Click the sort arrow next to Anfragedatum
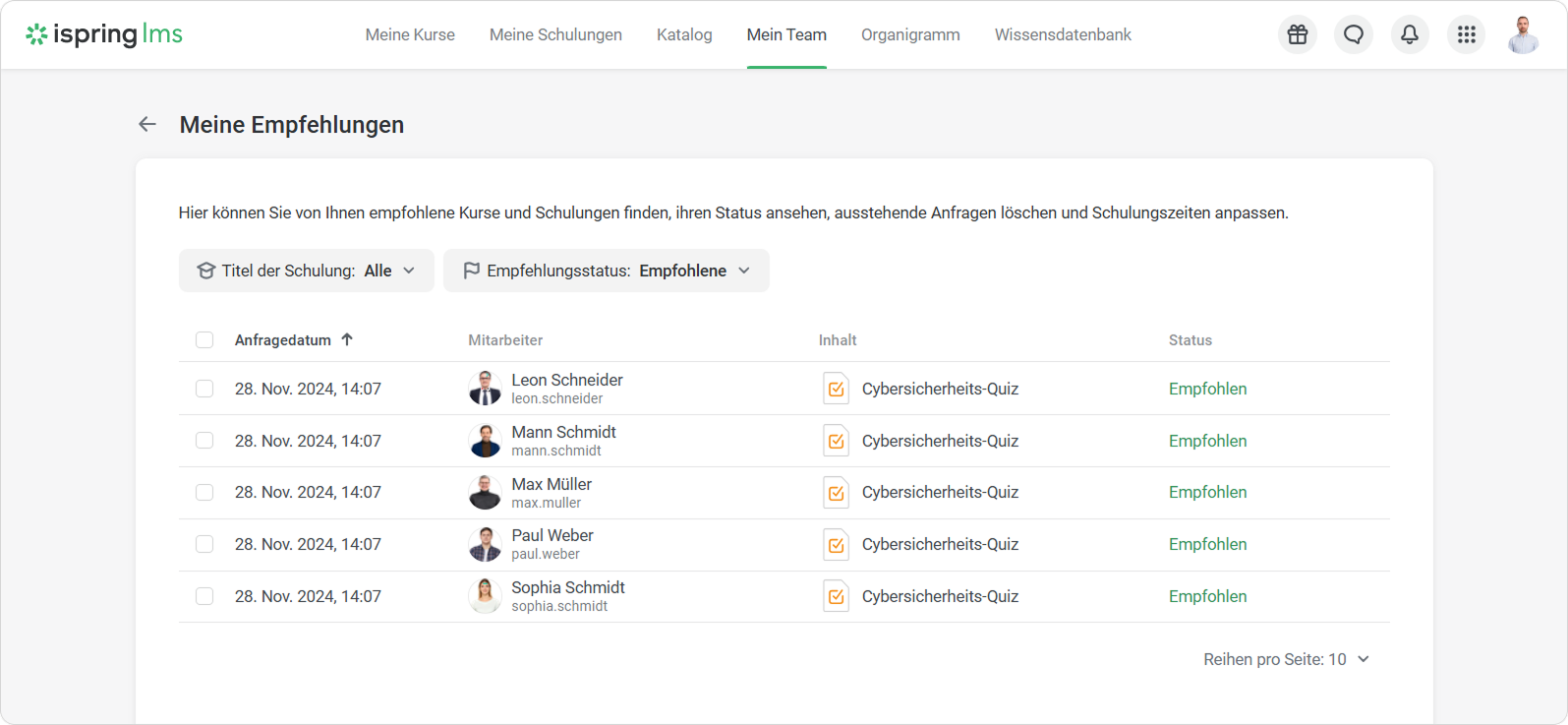 click(347, 339)
